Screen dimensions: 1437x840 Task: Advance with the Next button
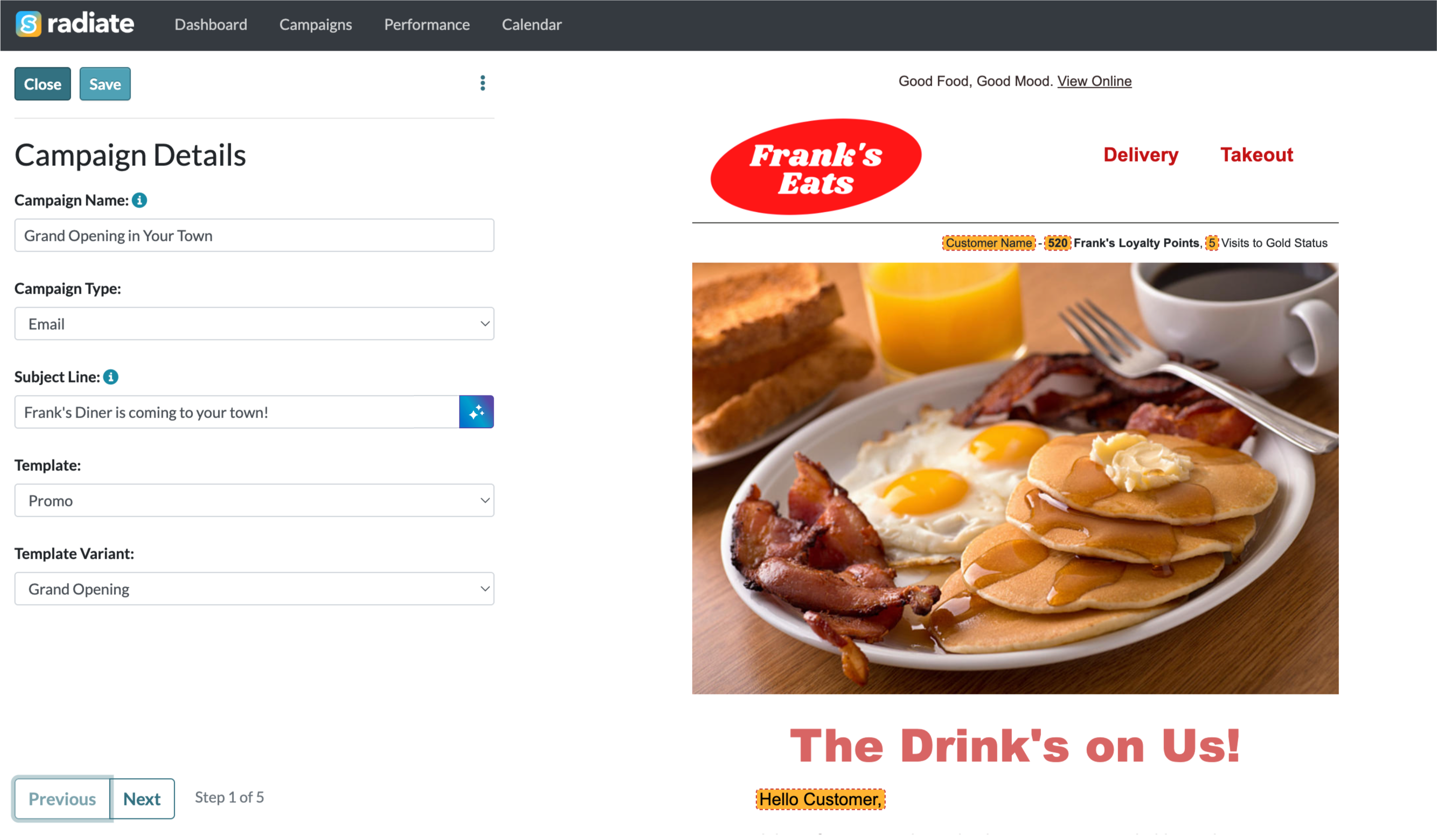(142, 799)
